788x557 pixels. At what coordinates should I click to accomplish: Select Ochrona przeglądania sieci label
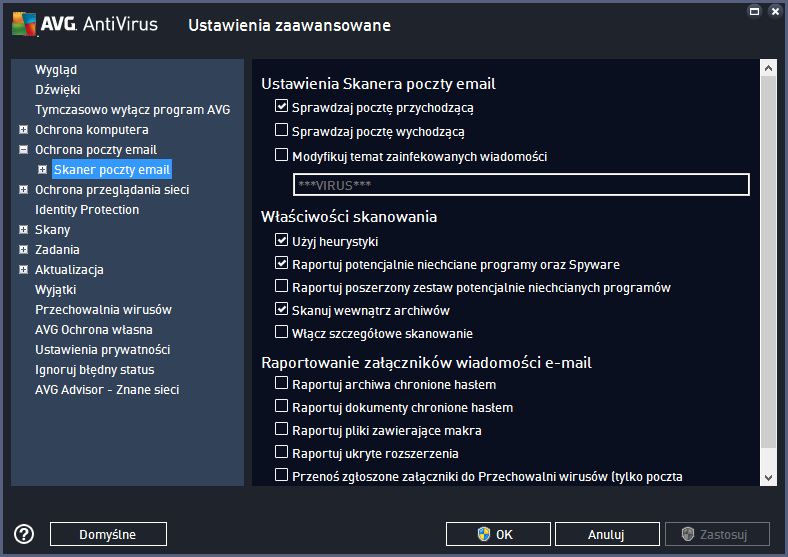[112, 190]
